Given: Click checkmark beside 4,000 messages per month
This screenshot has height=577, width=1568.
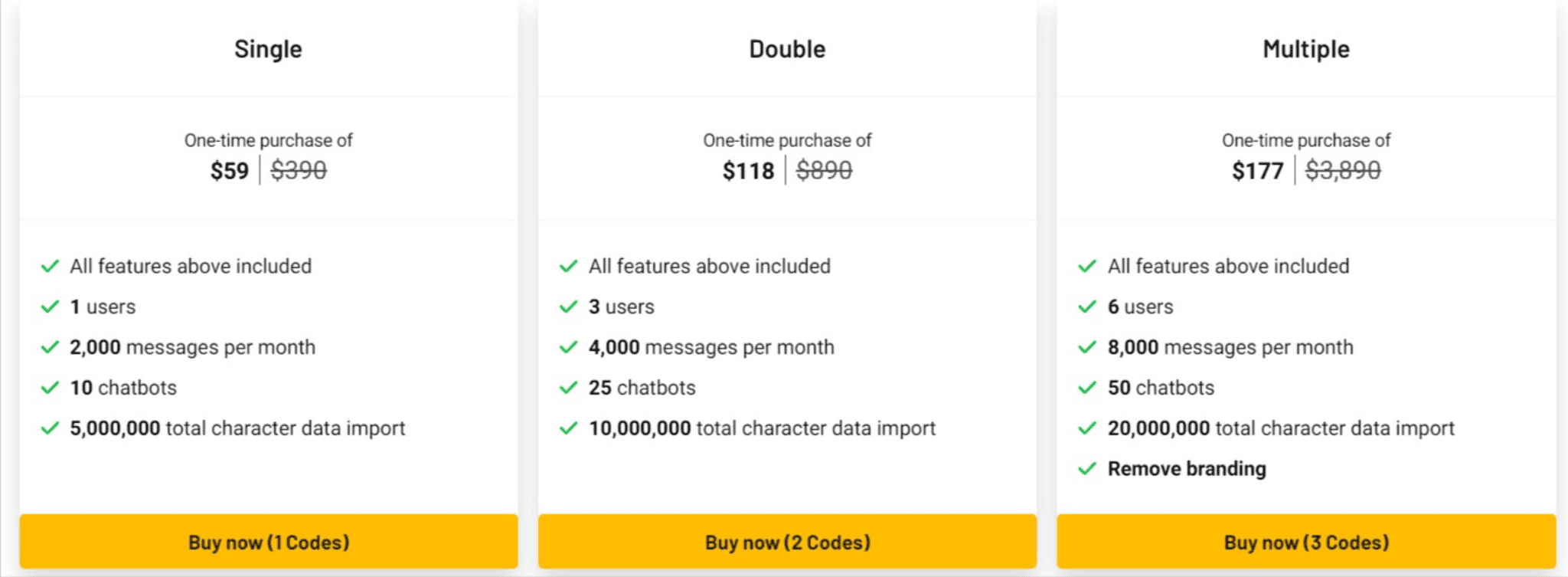Looking at the screenshot, I should [568, 347].
